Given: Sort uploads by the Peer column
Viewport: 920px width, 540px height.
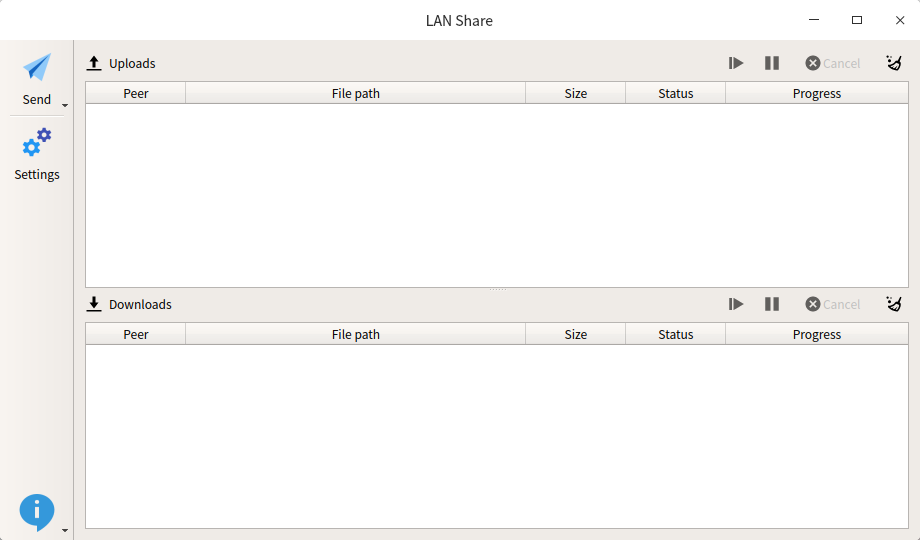Looking at the screenshot, I should point(136,93).
